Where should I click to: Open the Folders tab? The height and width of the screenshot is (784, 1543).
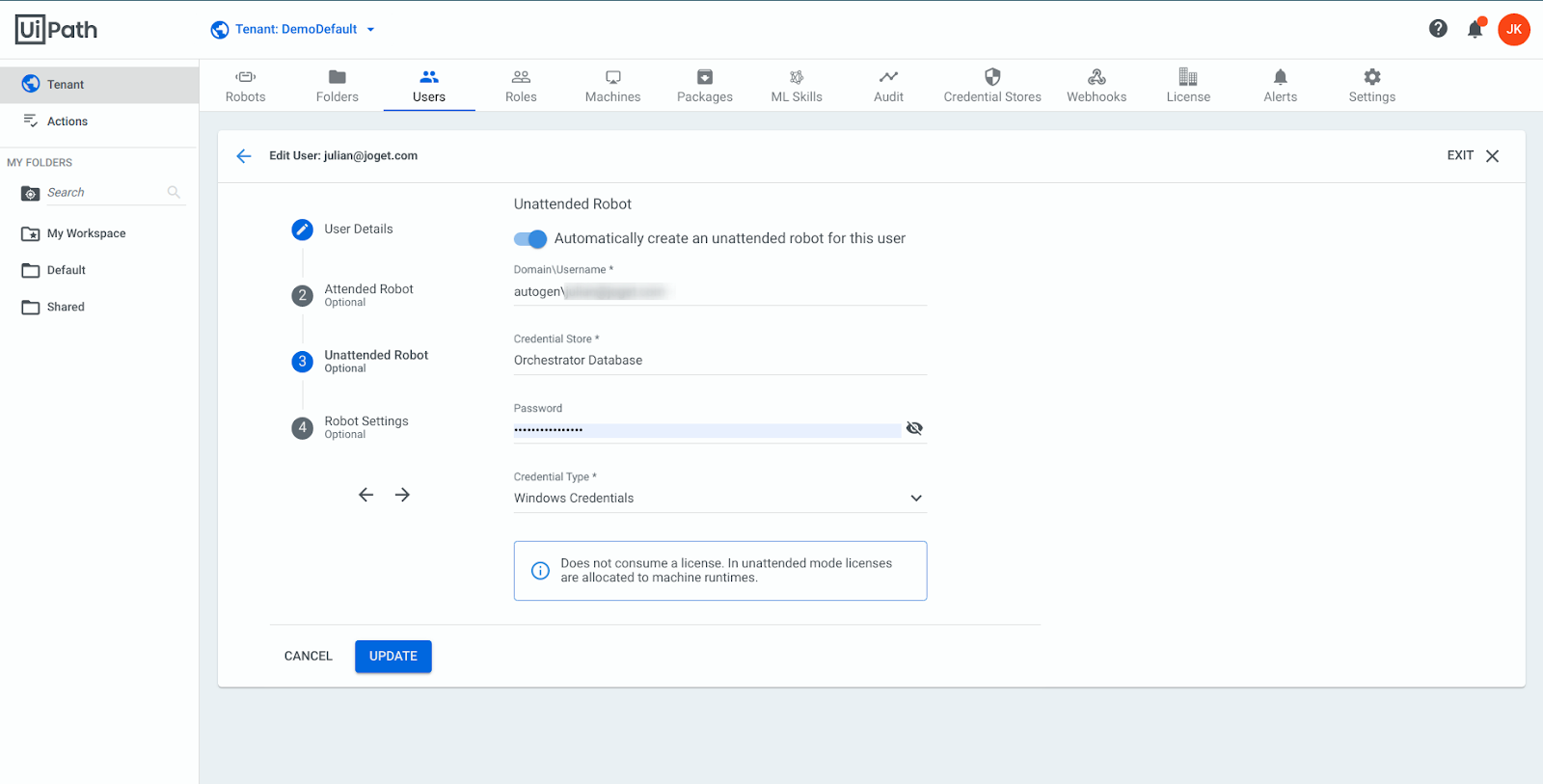tap(337, 86)
